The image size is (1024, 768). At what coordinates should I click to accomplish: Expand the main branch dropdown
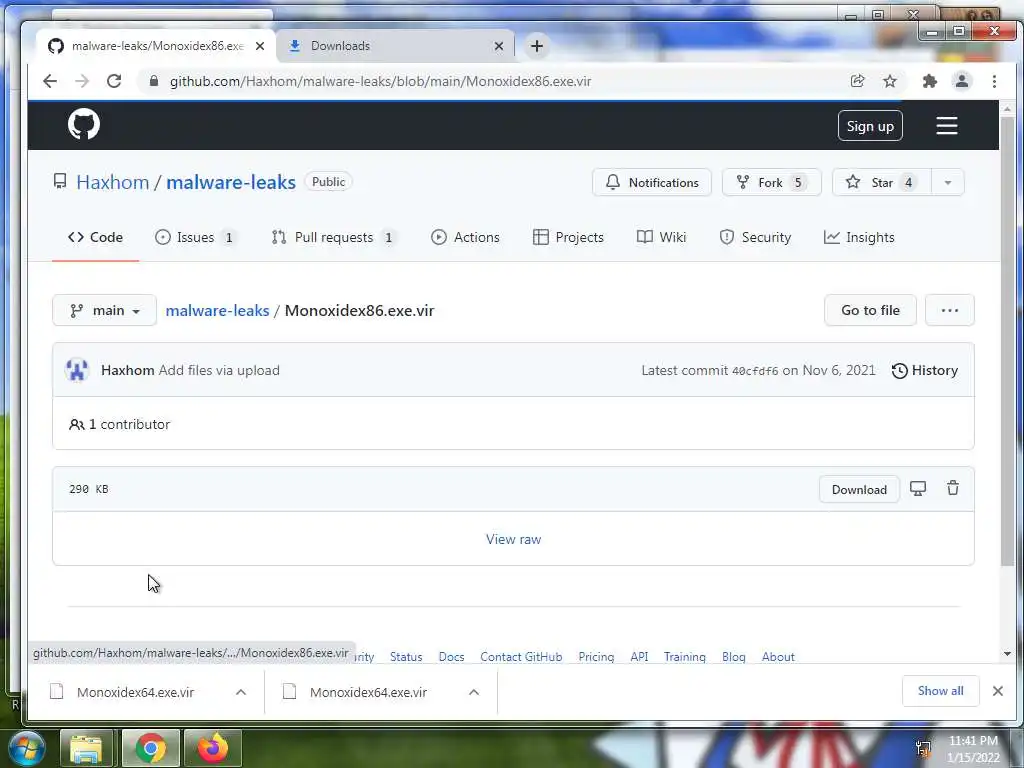coord(104,310)
